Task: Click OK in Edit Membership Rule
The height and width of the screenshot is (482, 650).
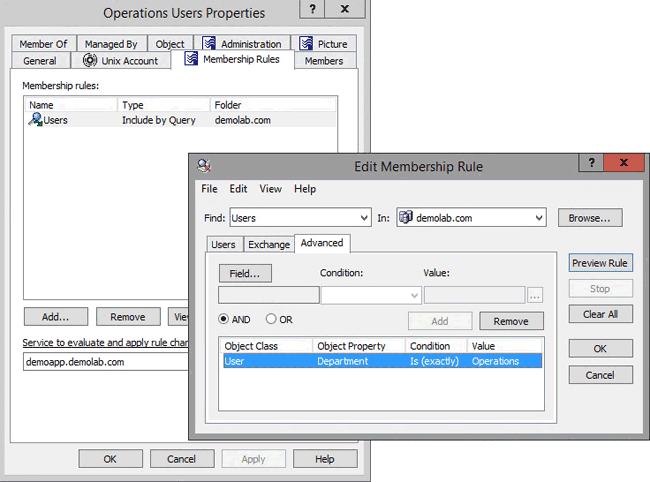Action: pos(600,349)
